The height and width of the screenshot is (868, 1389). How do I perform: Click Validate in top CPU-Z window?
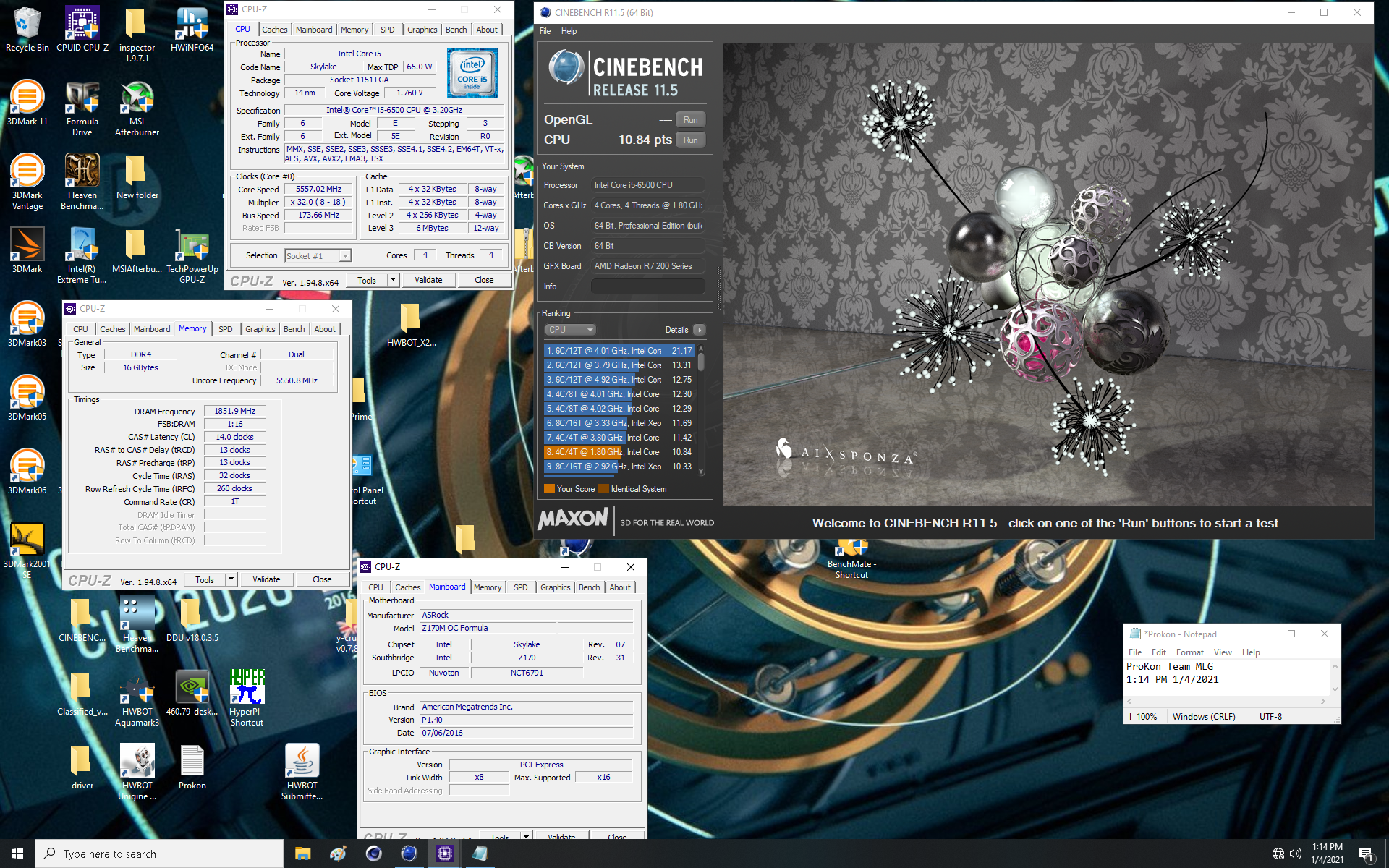click(428, 280)
